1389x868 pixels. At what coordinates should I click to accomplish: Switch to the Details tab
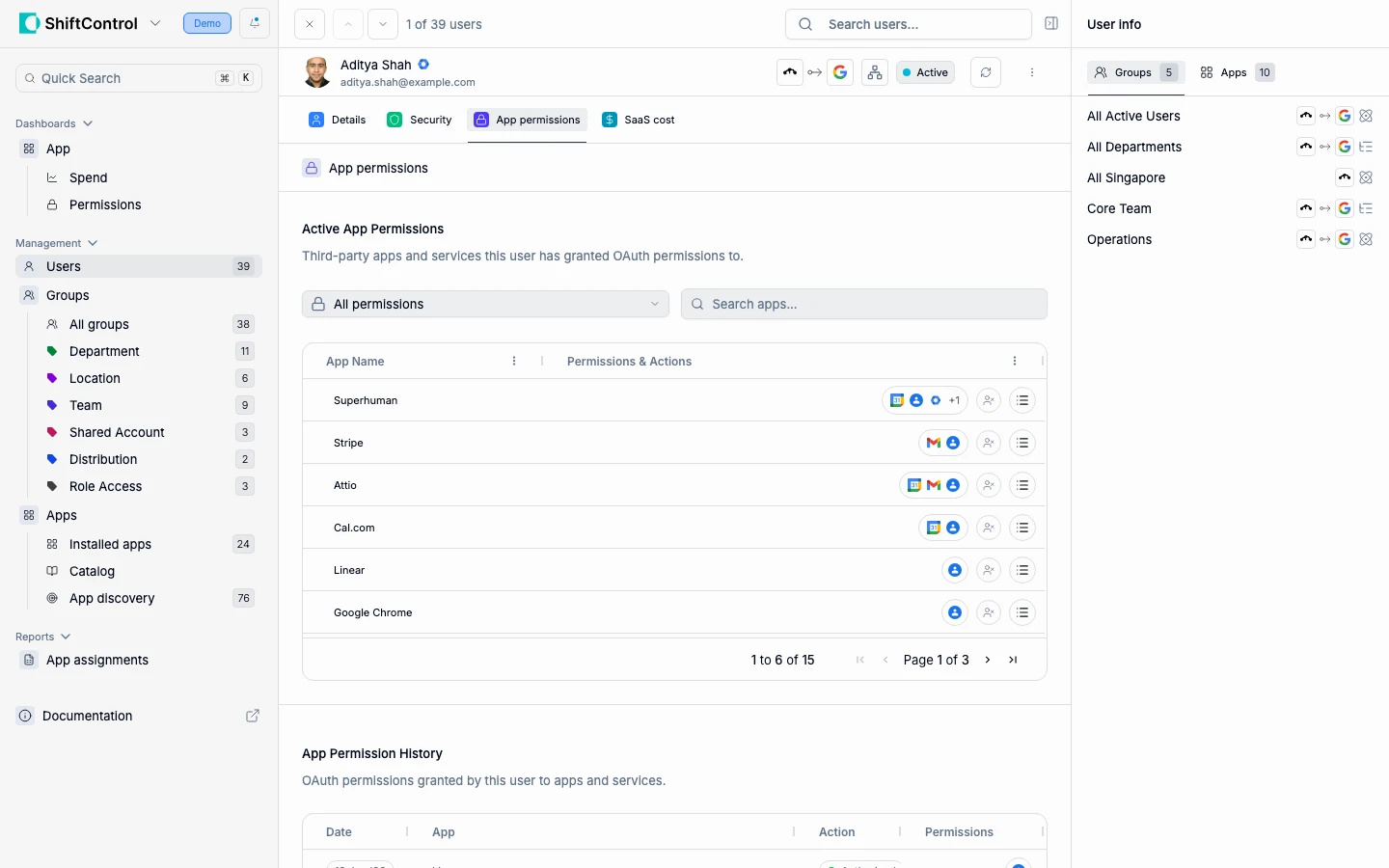click(338, 120)
